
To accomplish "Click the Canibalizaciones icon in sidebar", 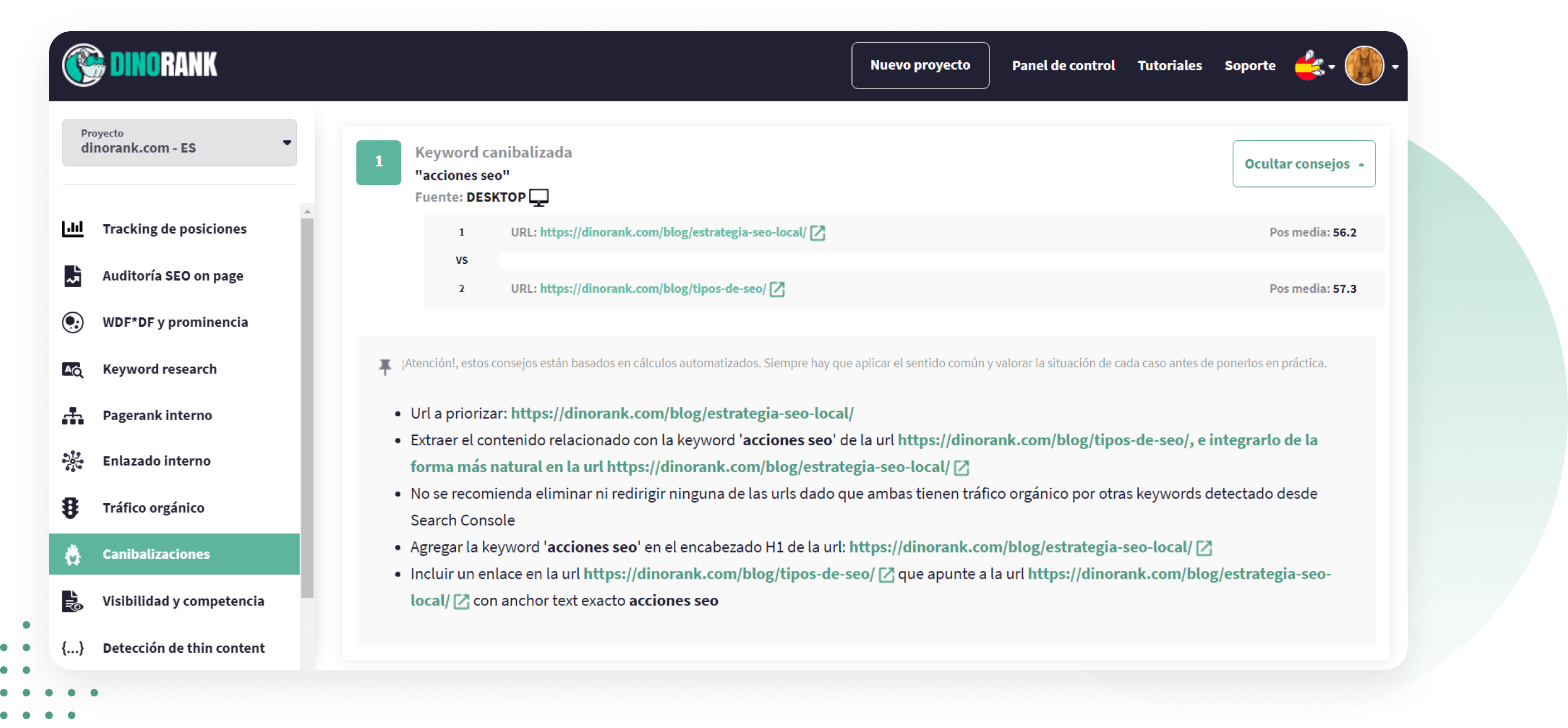I will click(72, 554).
